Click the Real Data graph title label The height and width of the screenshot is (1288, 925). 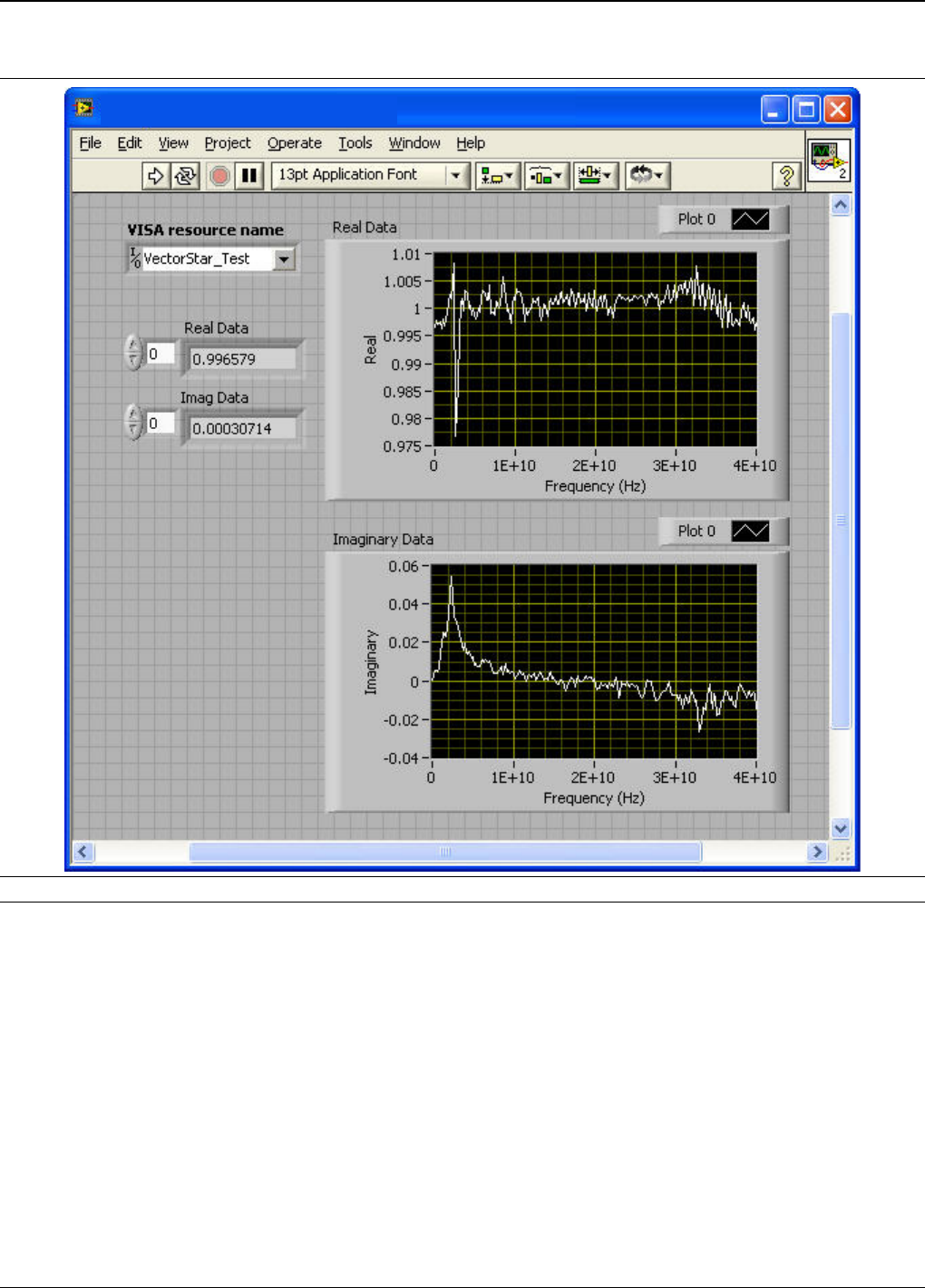point(365,228)
